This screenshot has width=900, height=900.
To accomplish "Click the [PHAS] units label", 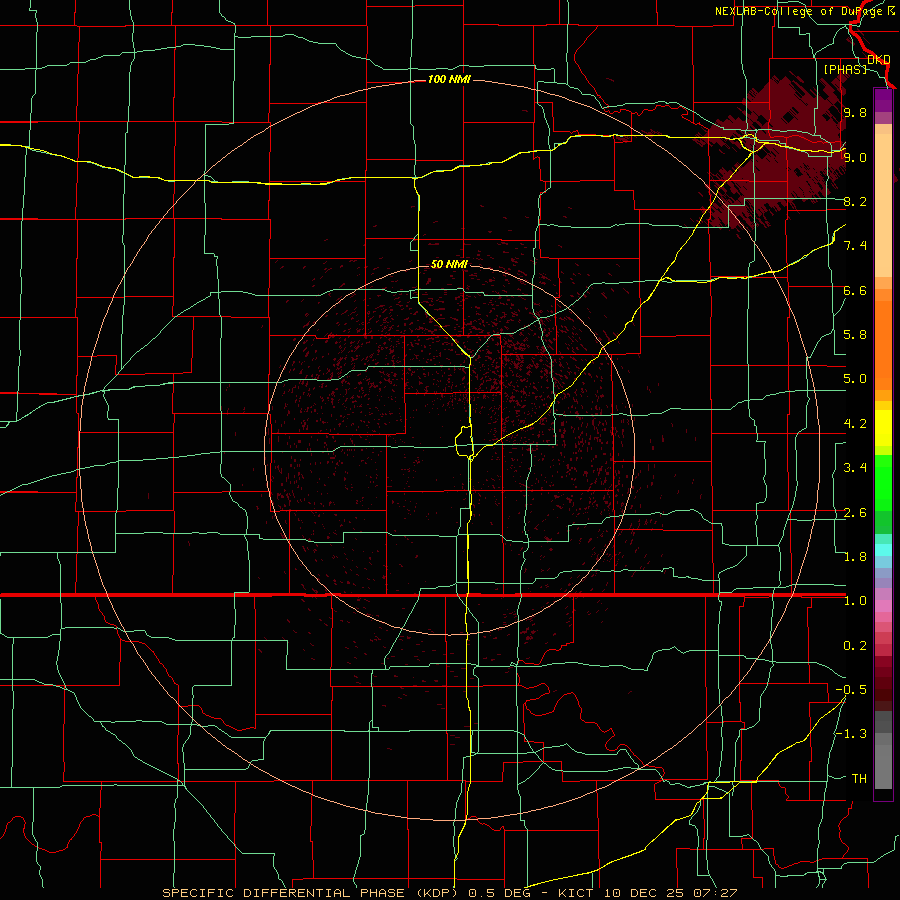I will [845, 69].
